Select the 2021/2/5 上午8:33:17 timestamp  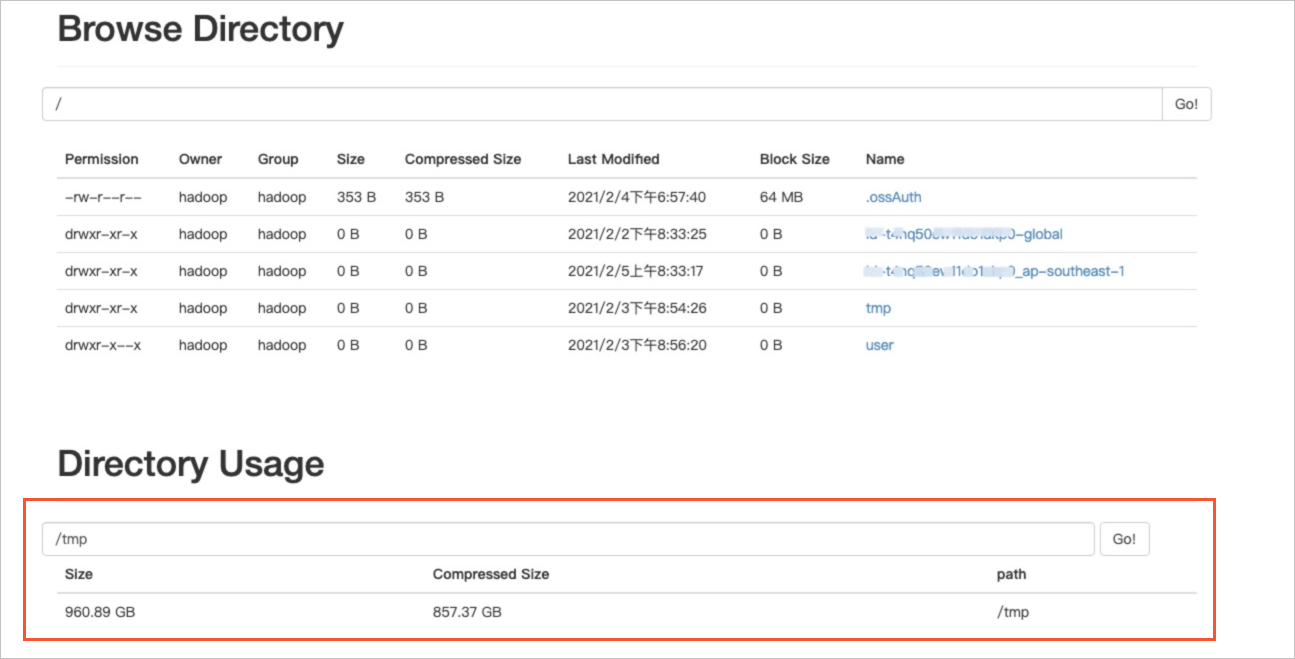tap(637, 271)
